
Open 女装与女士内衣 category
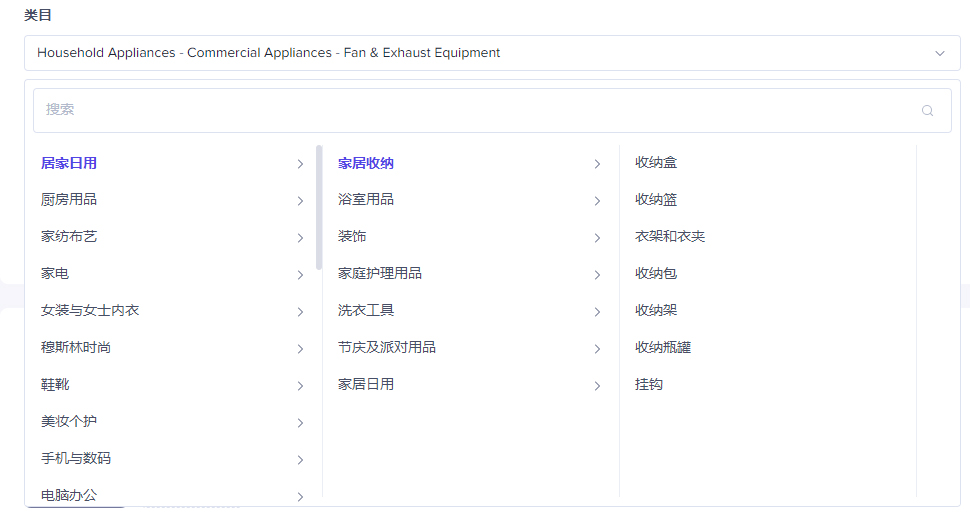(90, 311)
